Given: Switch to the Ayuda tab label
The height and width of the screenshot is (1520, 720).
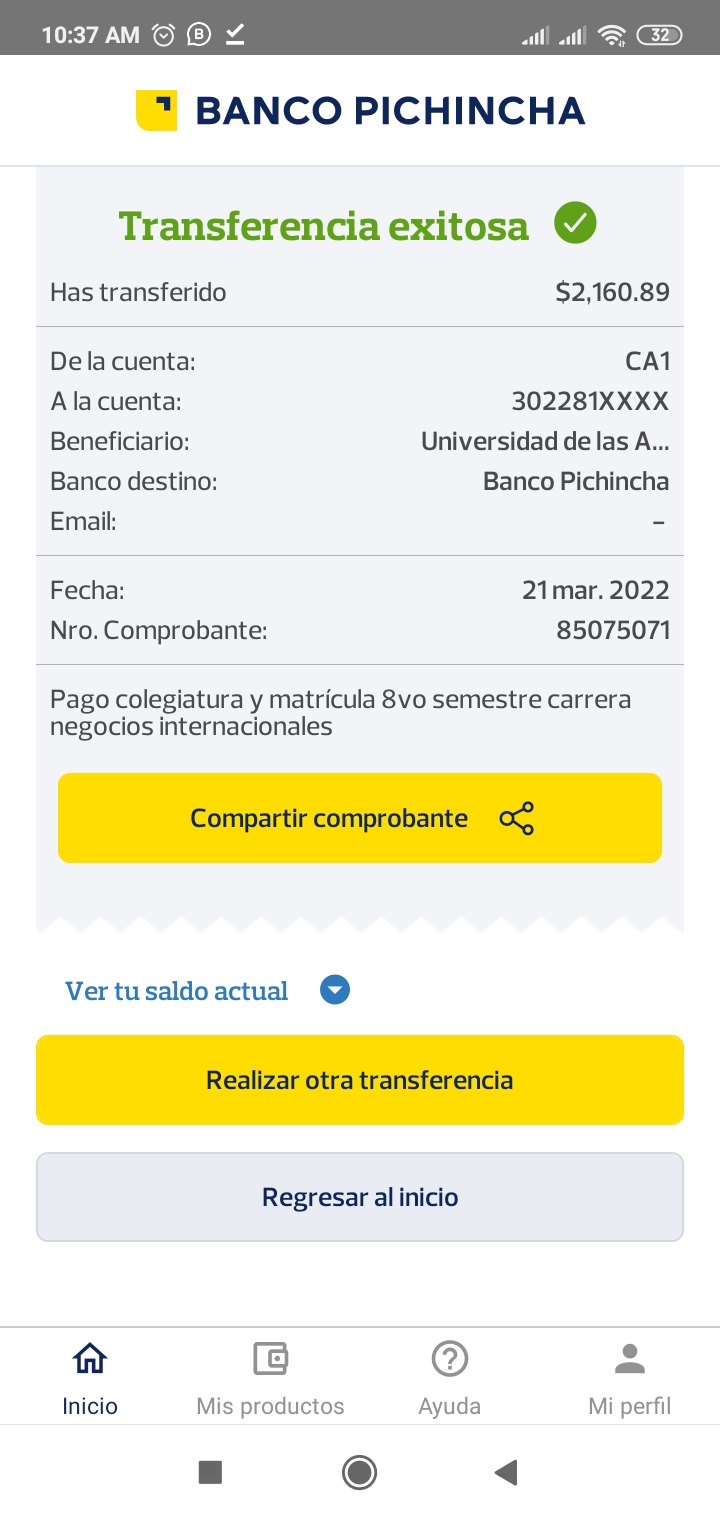Looking at the screenshot, I should click(x=450, y=1406).
